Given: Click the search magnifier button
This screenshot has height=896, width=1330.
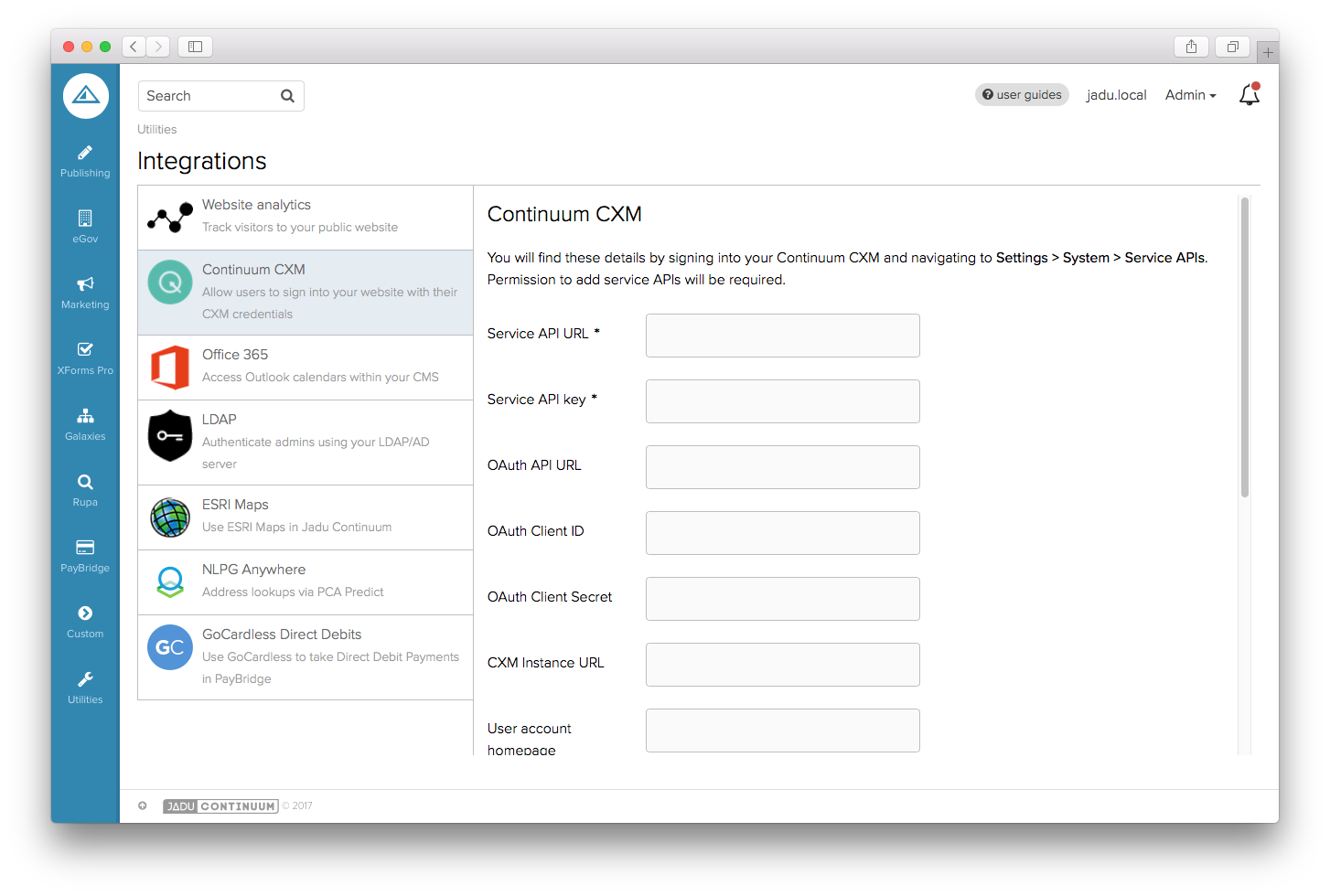Looking at the screenshot, I should coord(287,96).
